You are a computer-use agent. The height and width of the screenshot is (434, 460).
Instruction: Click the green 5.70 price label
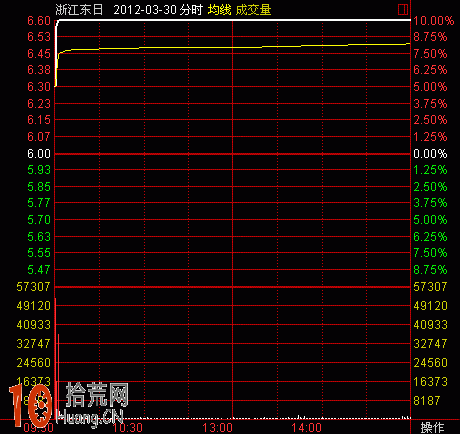click(x=39, y=220)
